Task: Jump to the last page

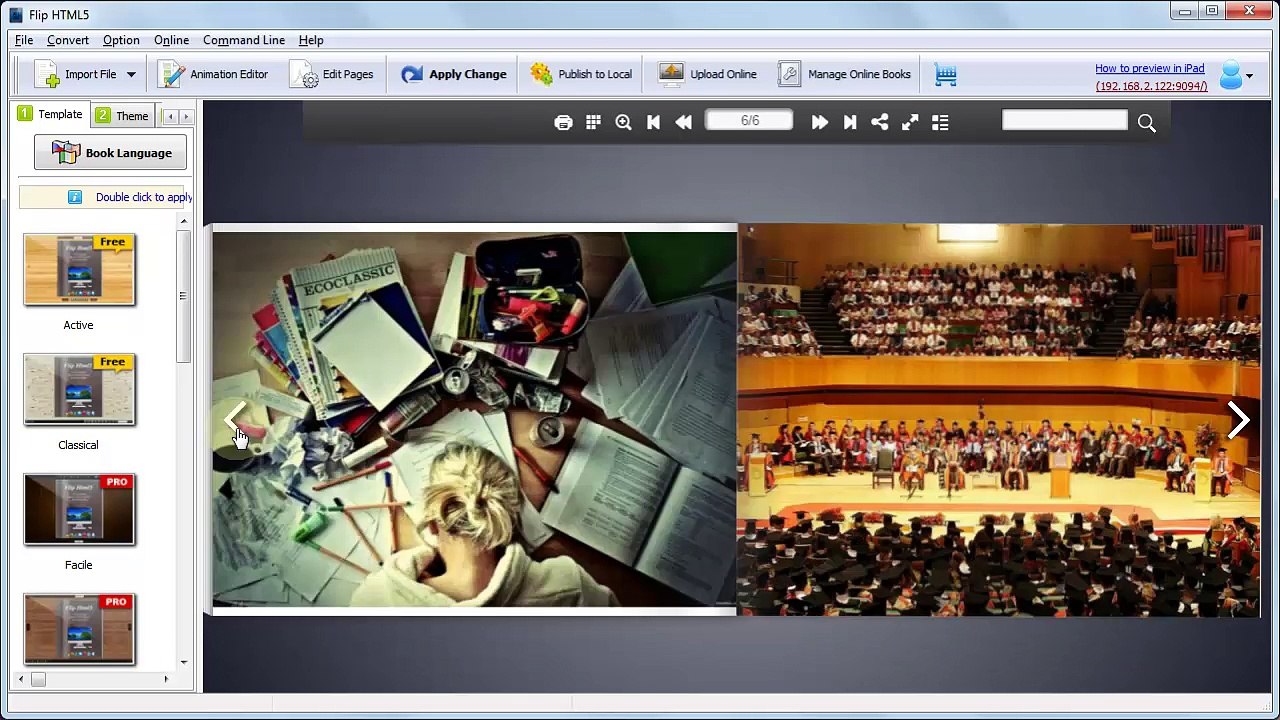Action: (850, 122)
